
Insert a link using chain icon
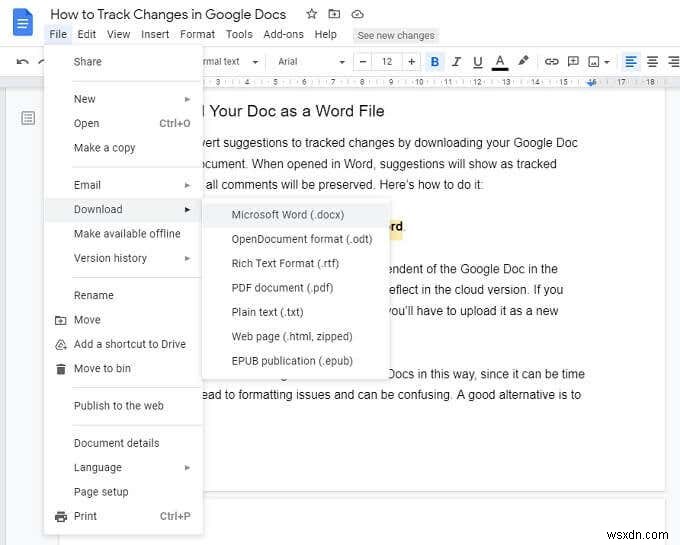point(551,62)
